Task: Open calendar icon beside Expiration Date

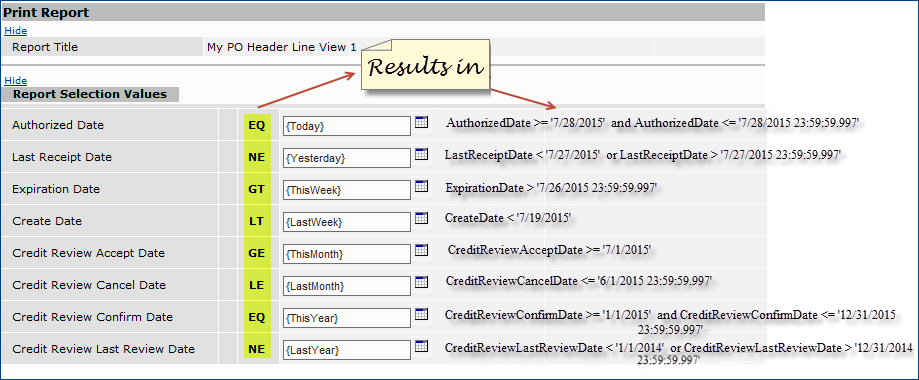Action: tap(421, 186)
